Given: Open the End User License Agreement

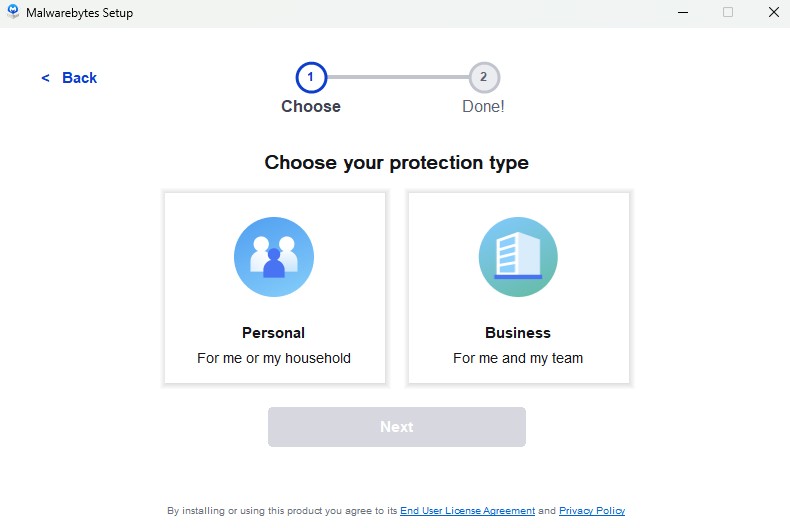Looking at the screenshot, I should (x=467, y=511).
